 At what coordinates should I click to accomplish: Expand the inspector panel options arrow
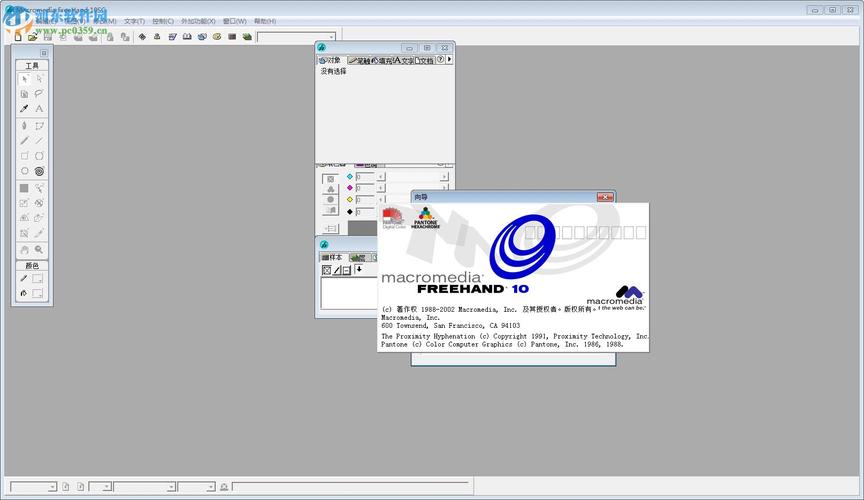coord(450,60)
